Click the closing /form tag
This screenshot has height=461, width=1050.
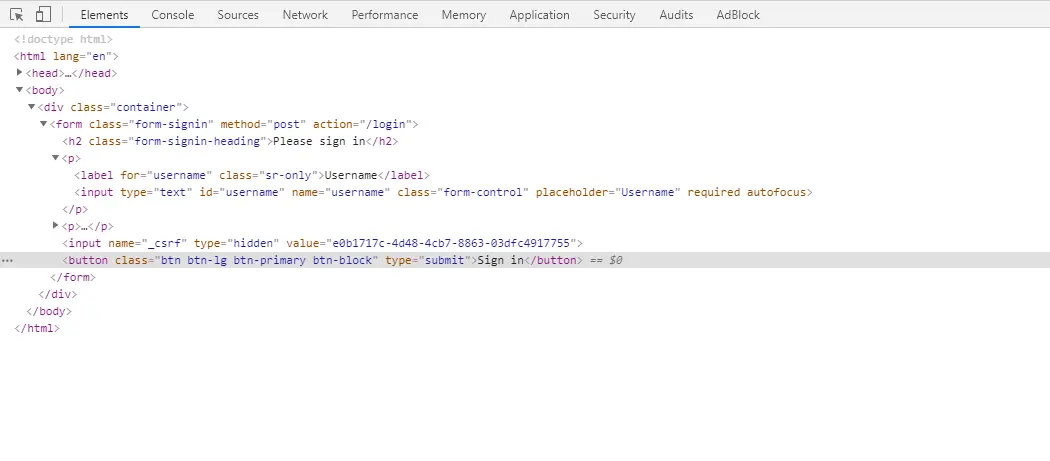(x=73, y=277)
